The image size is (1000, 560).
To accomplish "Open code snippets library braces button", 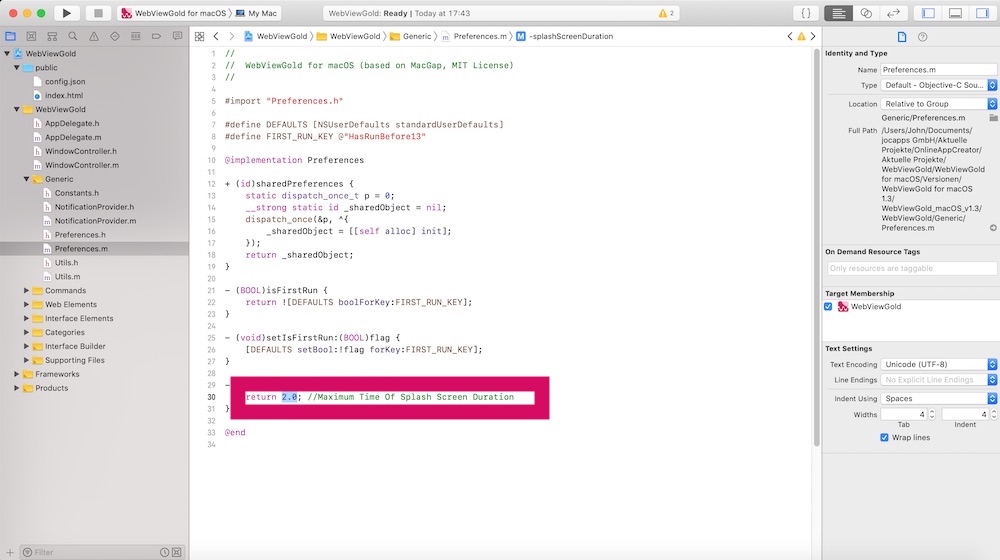I will click(805, 13).
